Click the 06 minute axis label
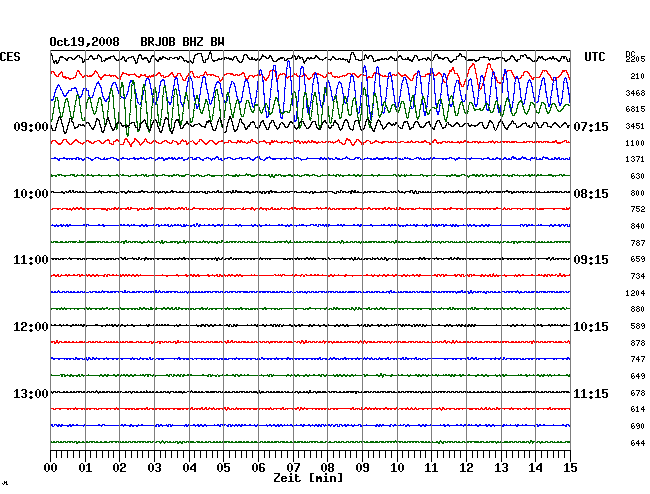Screen dimensions: 650x494 click(x=259, y=468)
